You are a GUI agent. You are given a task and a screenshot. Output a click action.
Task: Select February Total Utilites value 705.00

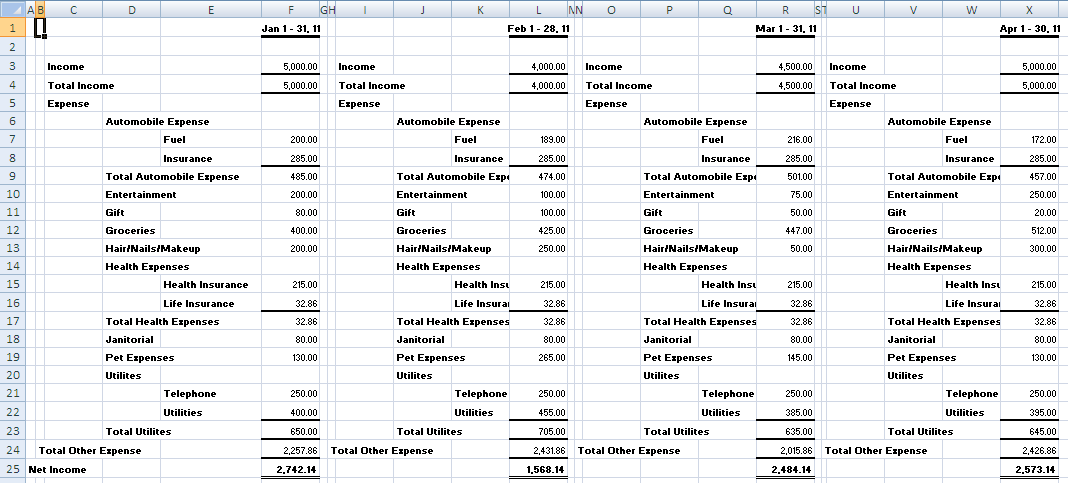pos(539,431)
